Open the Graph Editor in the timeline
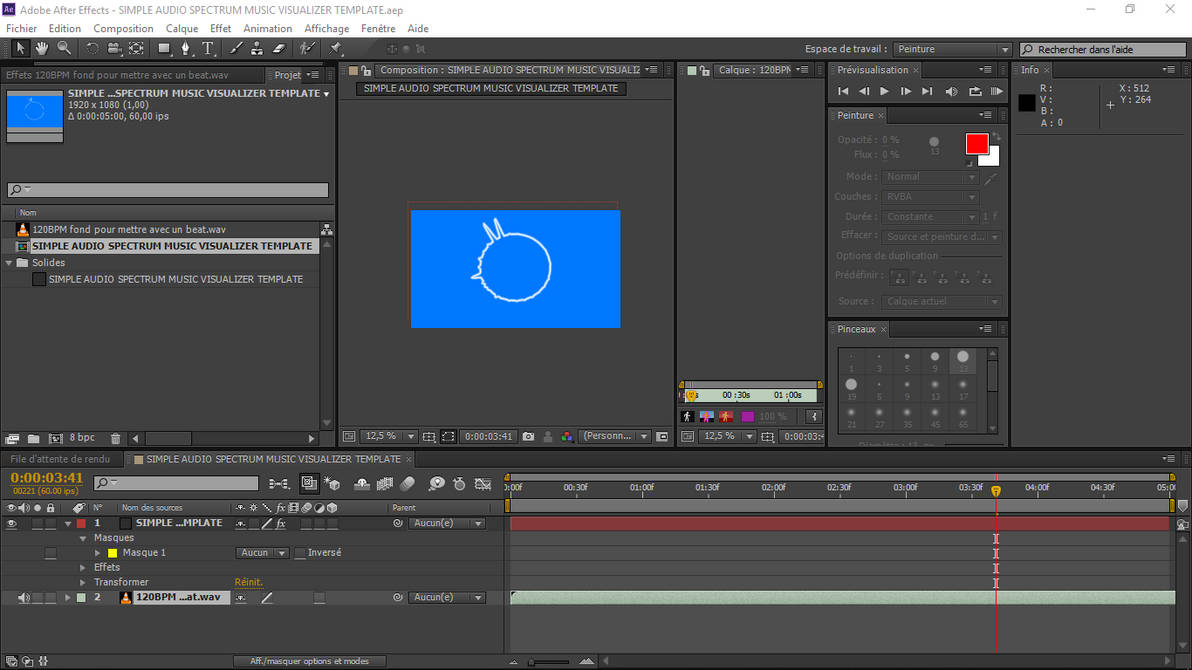This screenshot has height=670, width=1192. (481, 483)
